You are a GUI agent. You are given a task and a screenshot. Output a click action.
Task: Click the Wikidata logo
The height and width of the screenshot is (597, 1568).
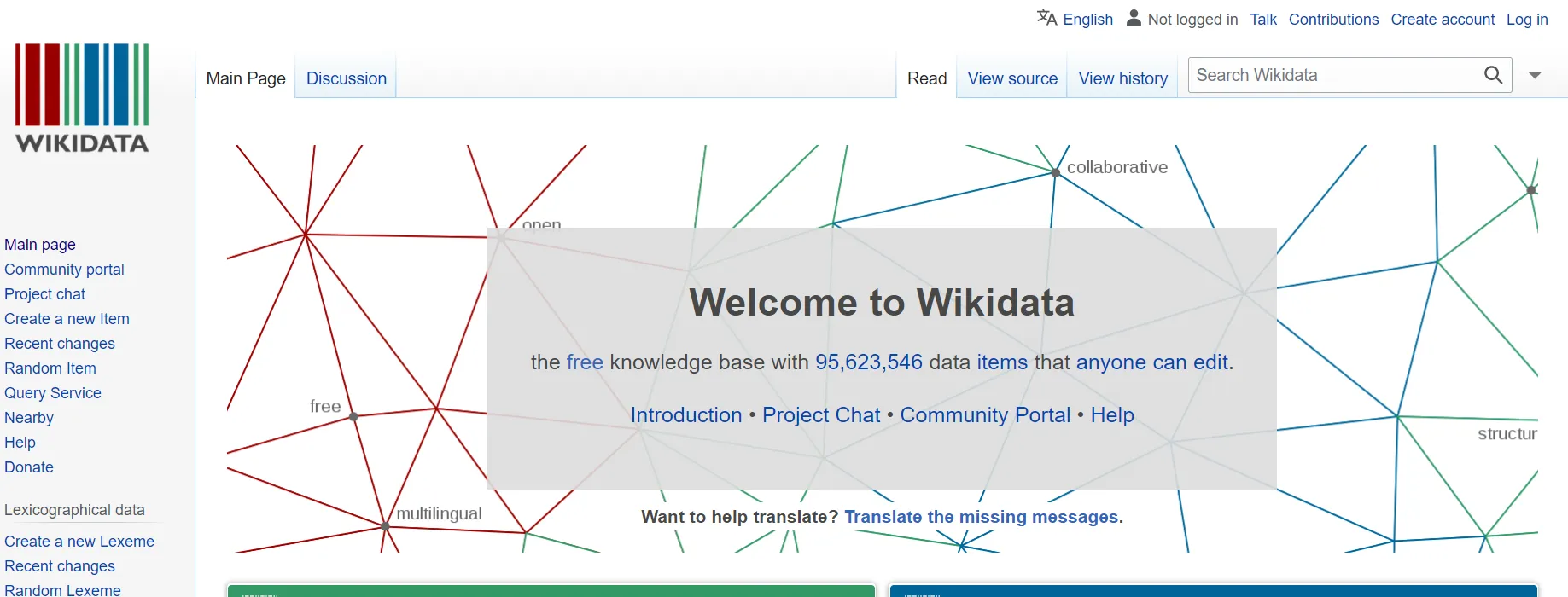tap(82, 98)
